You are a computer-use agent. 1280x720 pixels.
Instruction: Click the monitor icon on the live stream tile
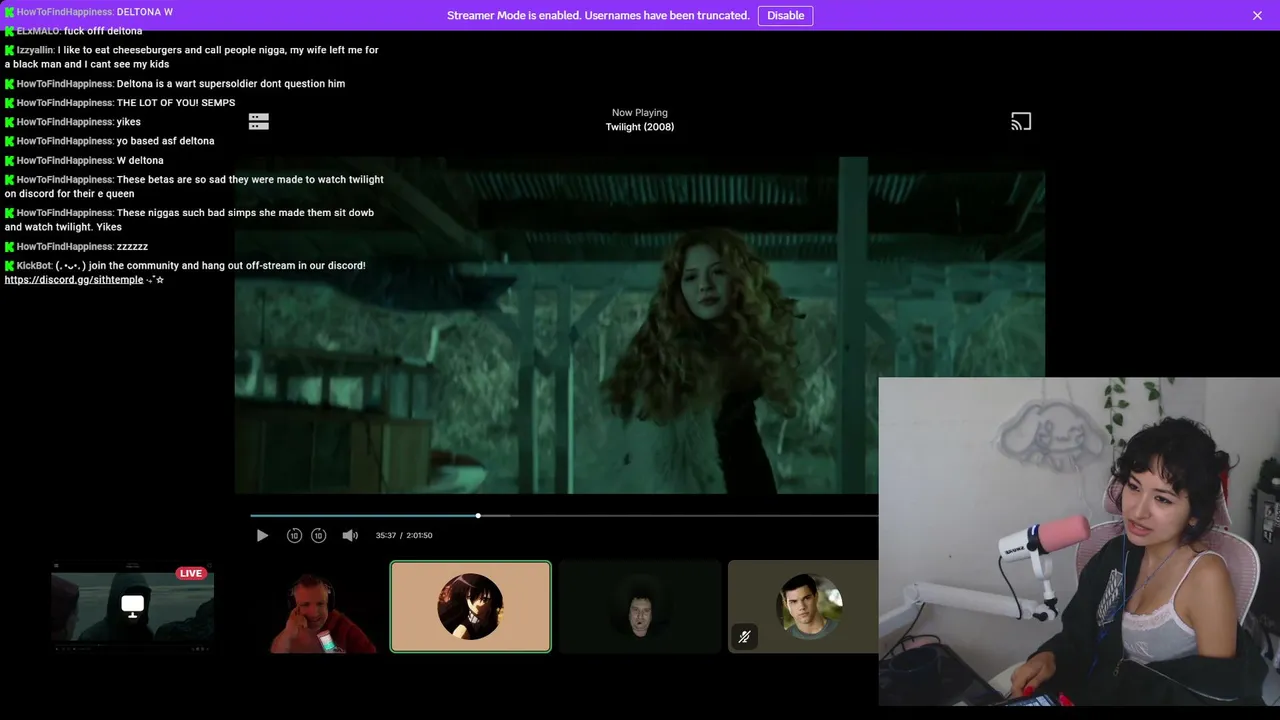[x=132, y=605]
